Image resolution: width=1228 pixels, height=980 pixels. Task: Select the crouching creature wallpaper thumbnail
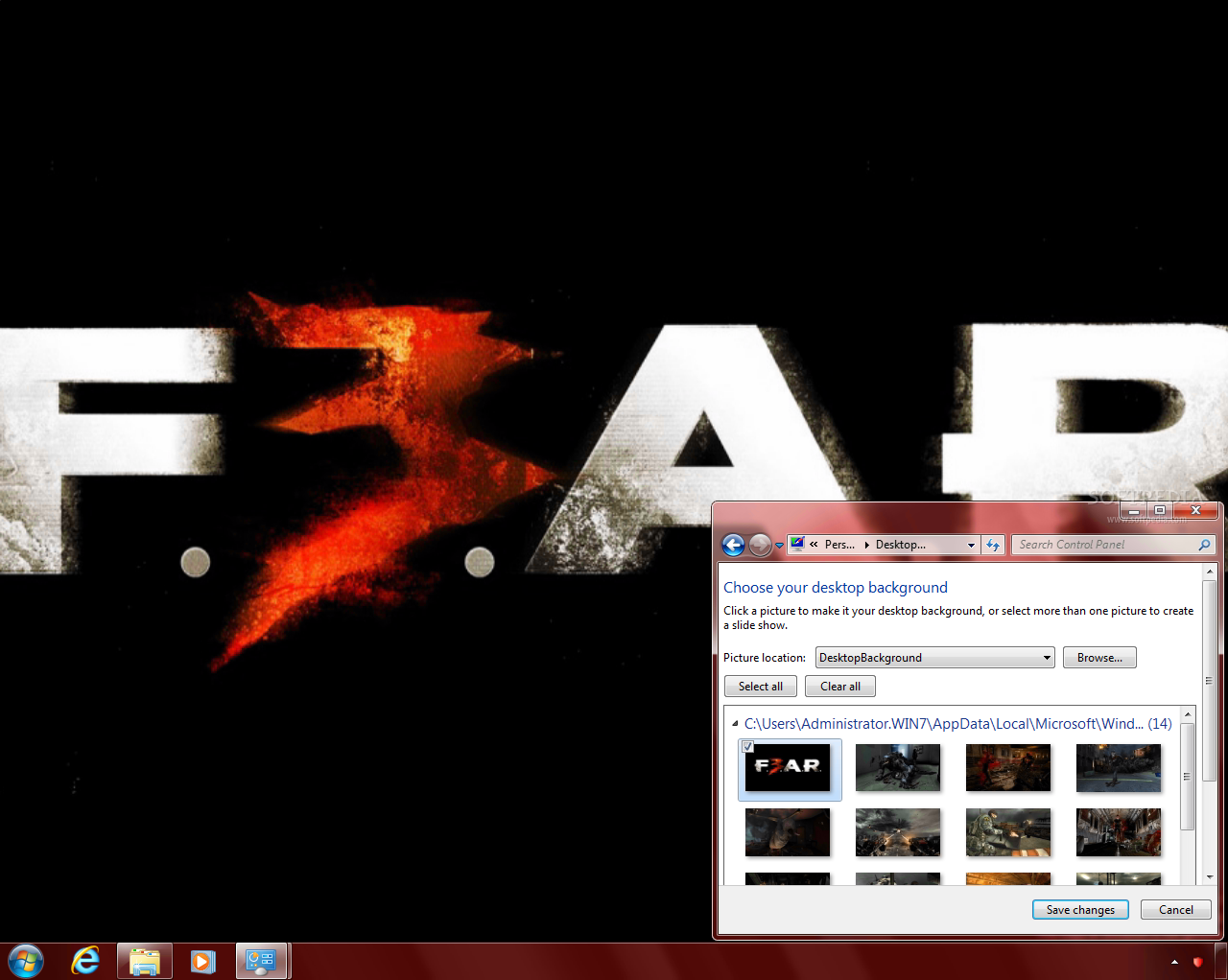pyautogui.click(x=898, y=768)
